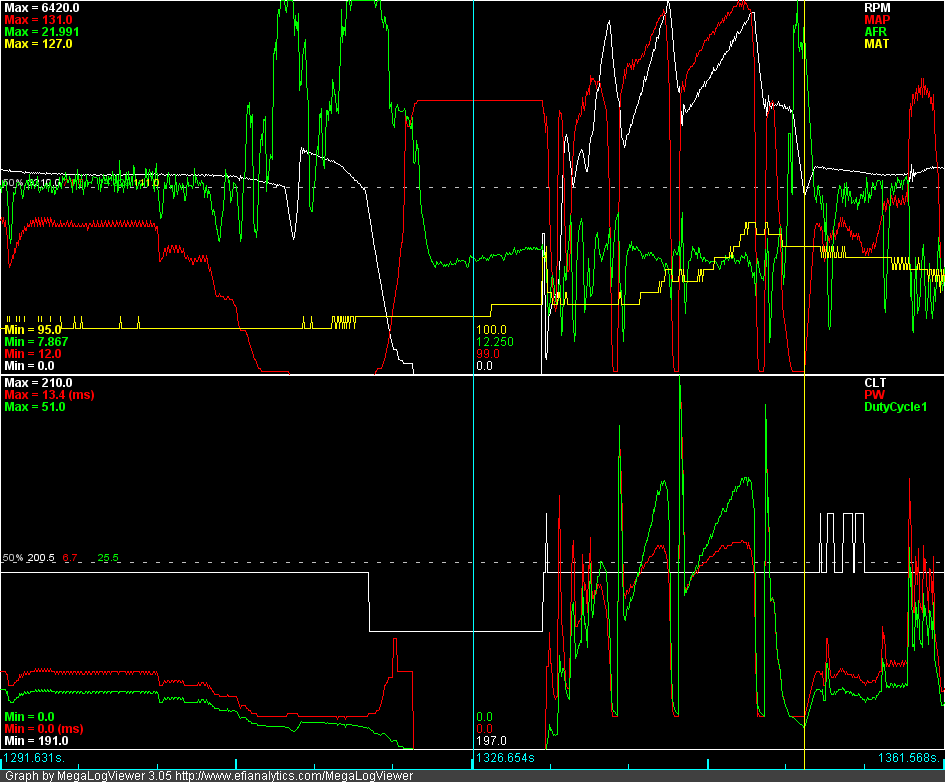Click the cursor CLT reading 197.0

[491, 741]
